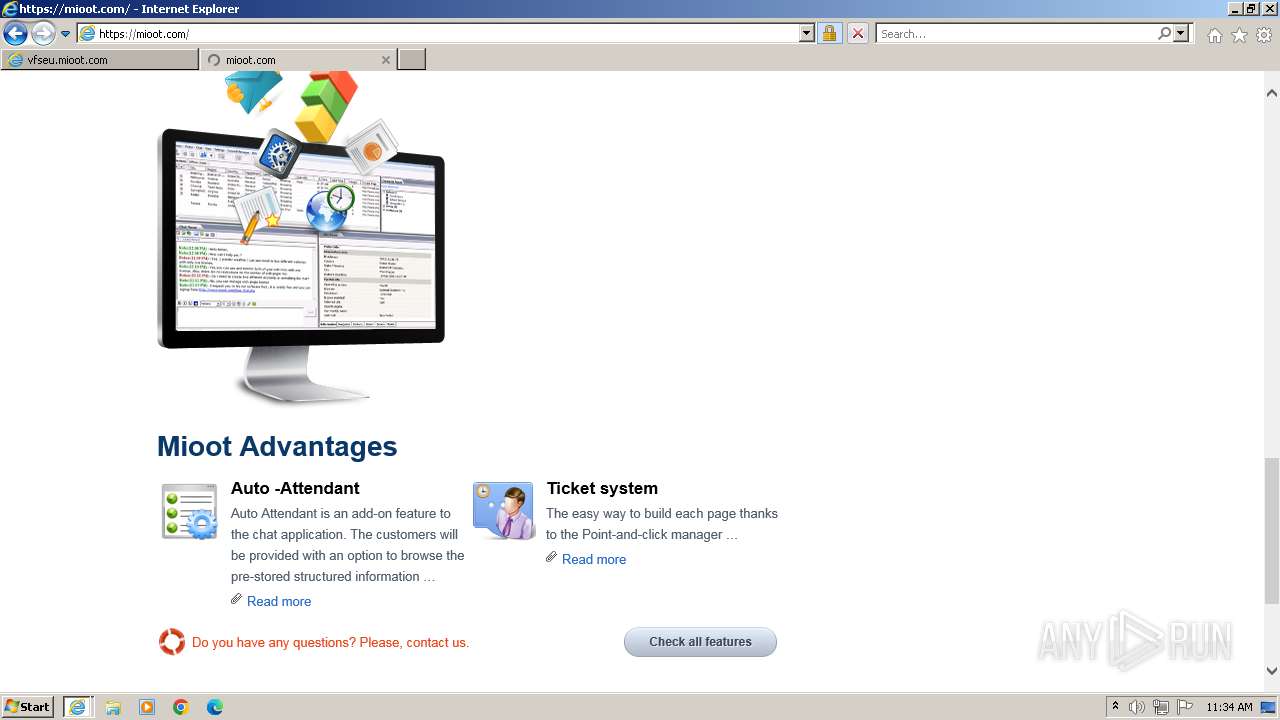The image size is (1280, 720).
Task: Click the Mioot Advantages heading
Action: [277, 446]
